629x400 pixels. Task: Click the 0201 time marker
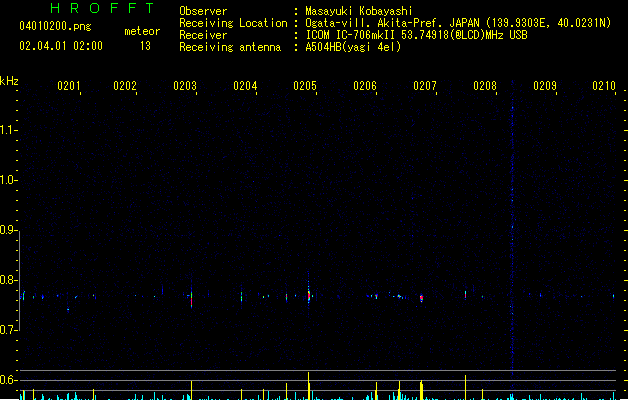[x=69, y=86]
